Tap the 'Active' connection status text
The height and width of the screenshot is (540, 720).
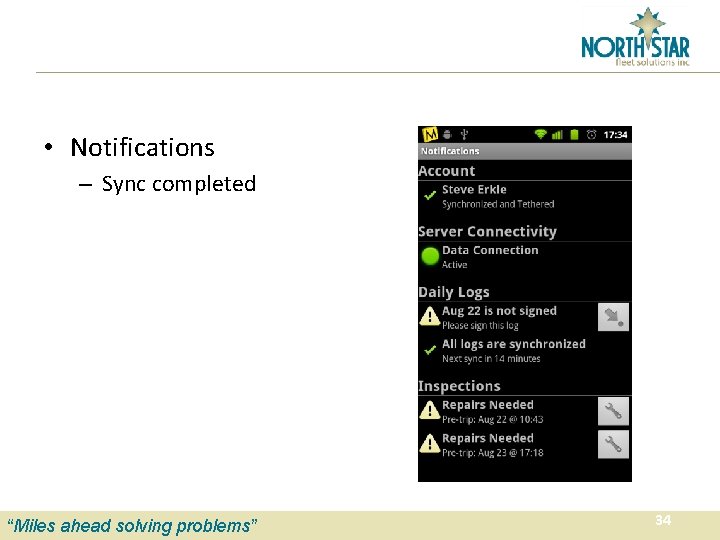tap(455, 265)
